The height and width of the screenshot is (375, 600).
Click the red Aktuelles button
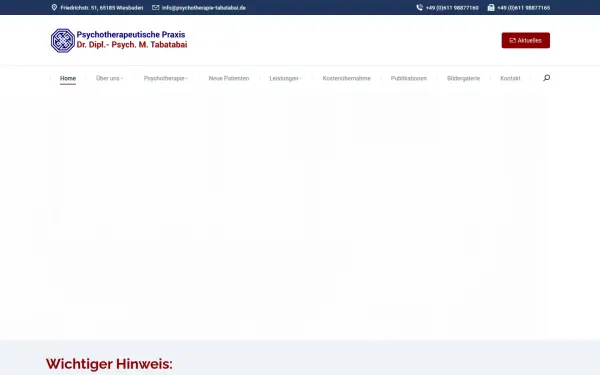(526, 40)
